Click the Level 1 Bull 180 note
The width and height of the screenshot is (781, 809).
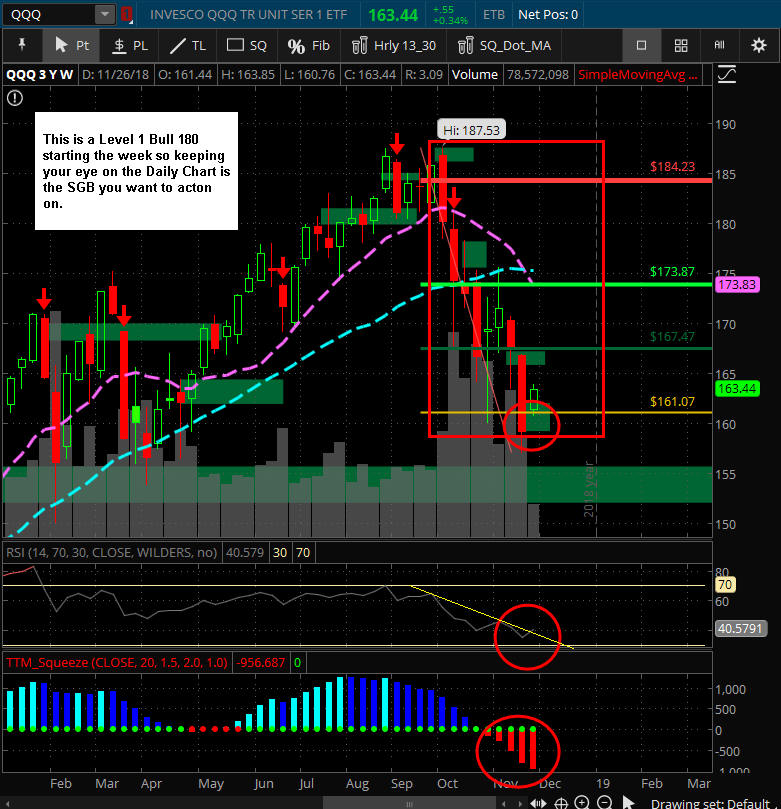tap(136, 171)
